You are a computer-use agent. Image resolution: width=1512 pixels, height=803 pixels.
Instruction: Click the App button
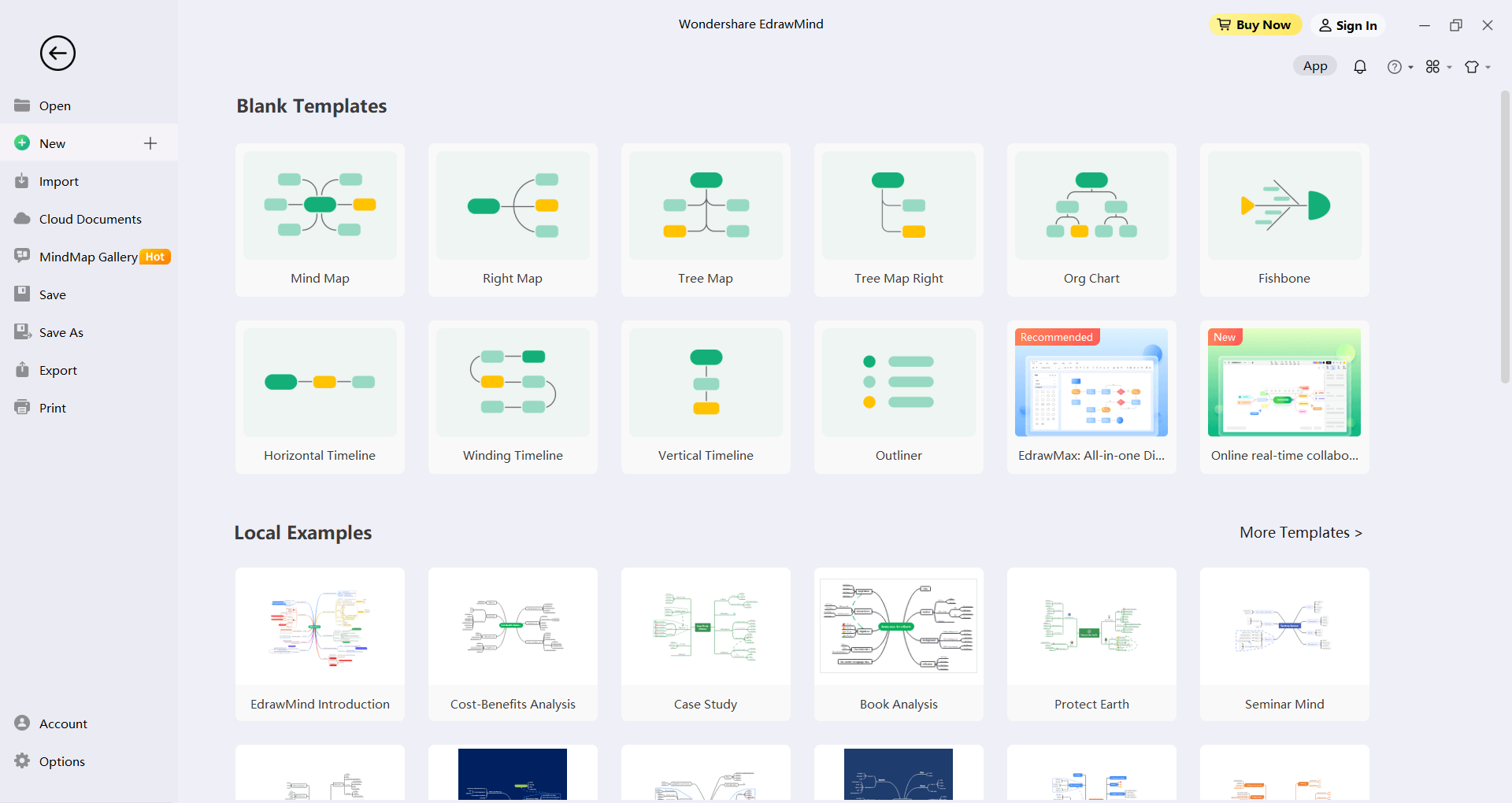(x=1315, y=66)
